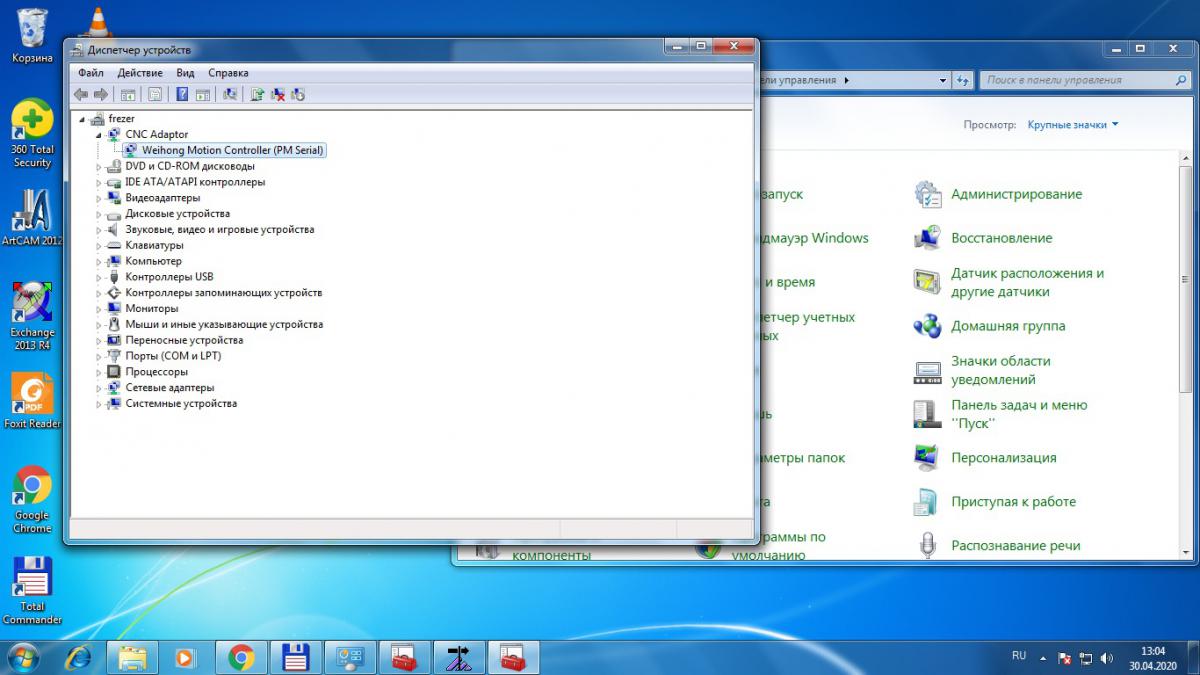Open the Windows Start menu
This screenshot has height=675, width=1200.
[22, 657]
